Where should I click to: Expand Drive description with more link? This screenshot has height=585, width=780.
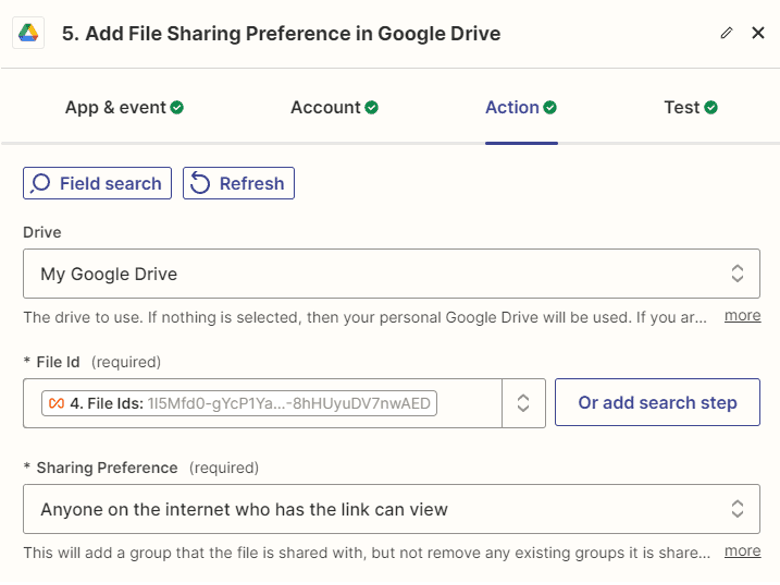click(x=742, y=316)
